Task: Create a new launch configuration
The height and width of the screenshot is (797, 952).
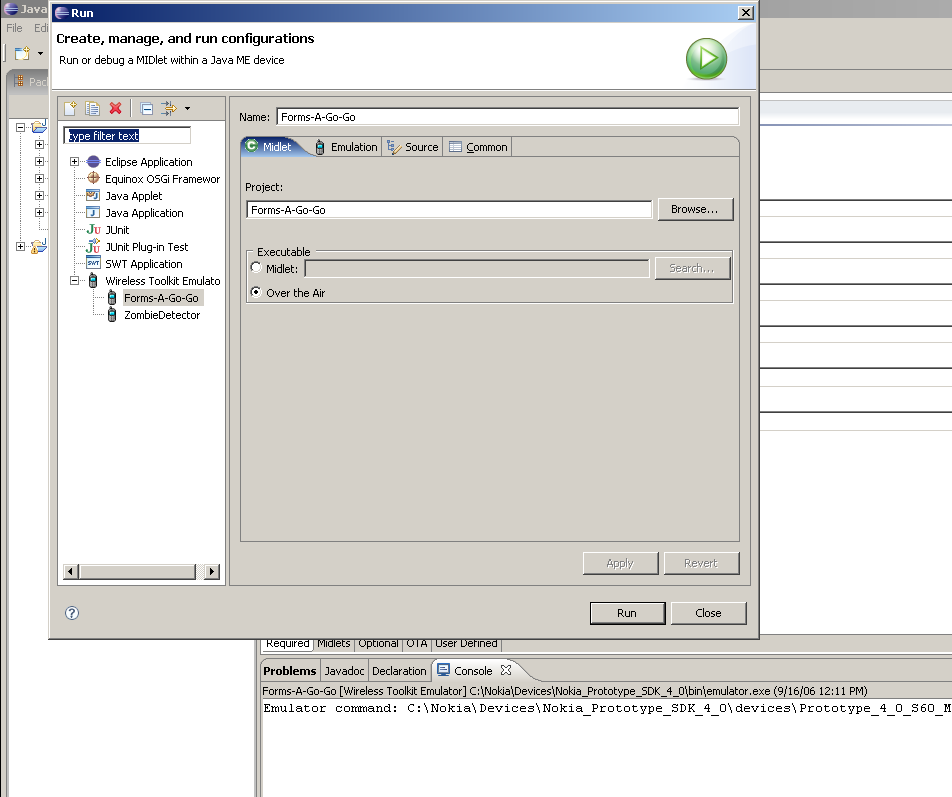Action: point(69,108)
